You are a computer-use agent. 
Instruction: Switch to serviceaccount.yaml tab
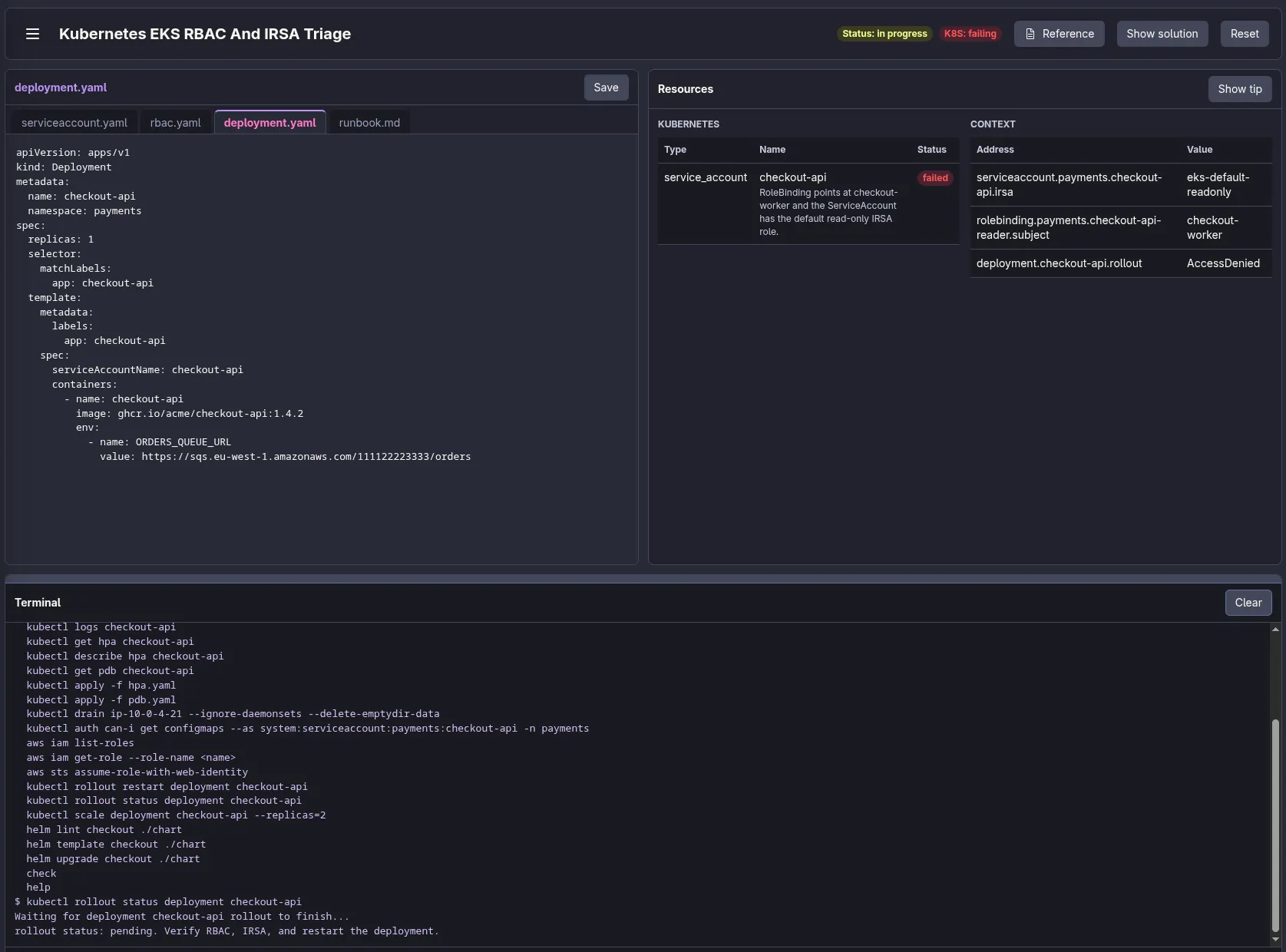click(x=74, y=123)
